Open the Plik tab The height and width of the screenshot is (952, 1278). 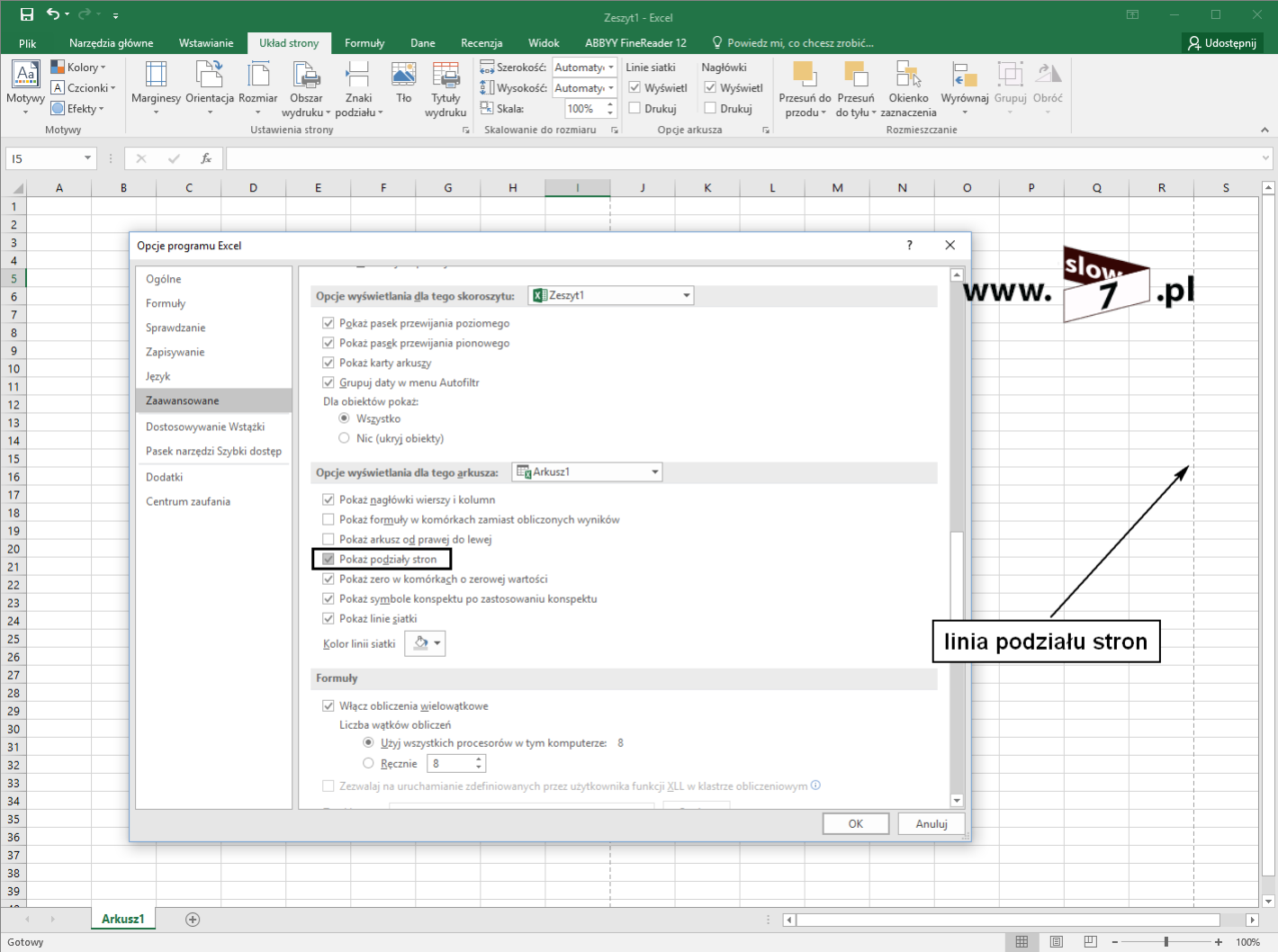[27, 43]
